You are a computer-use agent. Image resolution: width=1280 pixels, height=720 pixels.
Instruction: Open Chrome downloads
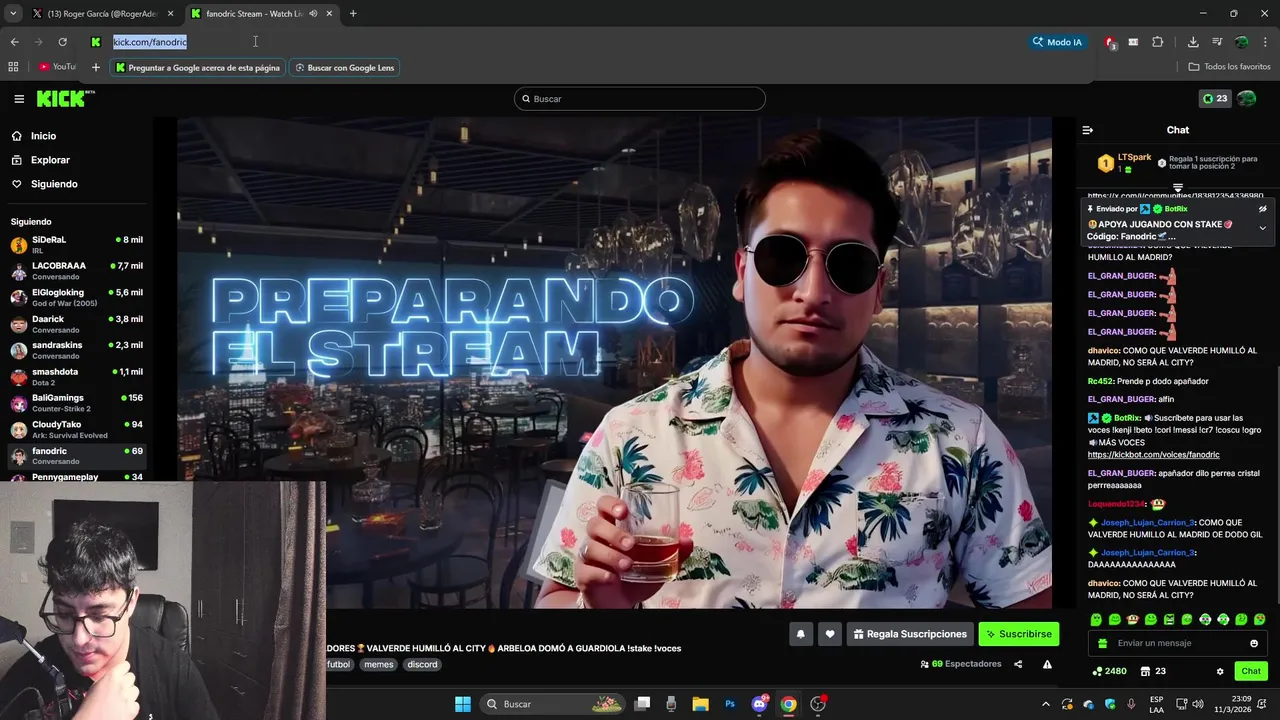(x=1193, y=42)
